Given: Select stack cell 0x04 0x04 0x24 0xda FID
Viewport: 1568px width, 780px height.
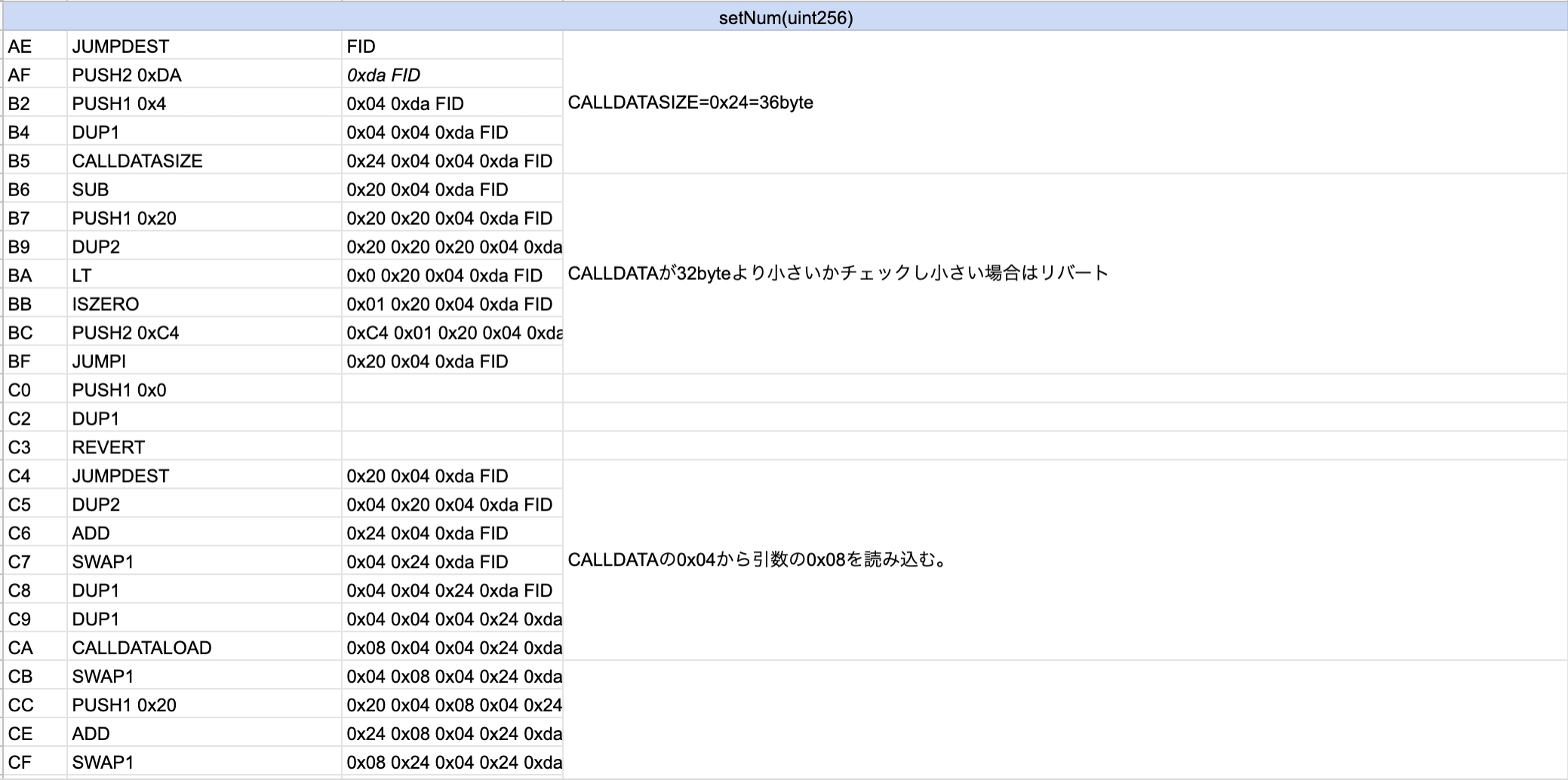Looking at the screenshot, I should (452, 591).
